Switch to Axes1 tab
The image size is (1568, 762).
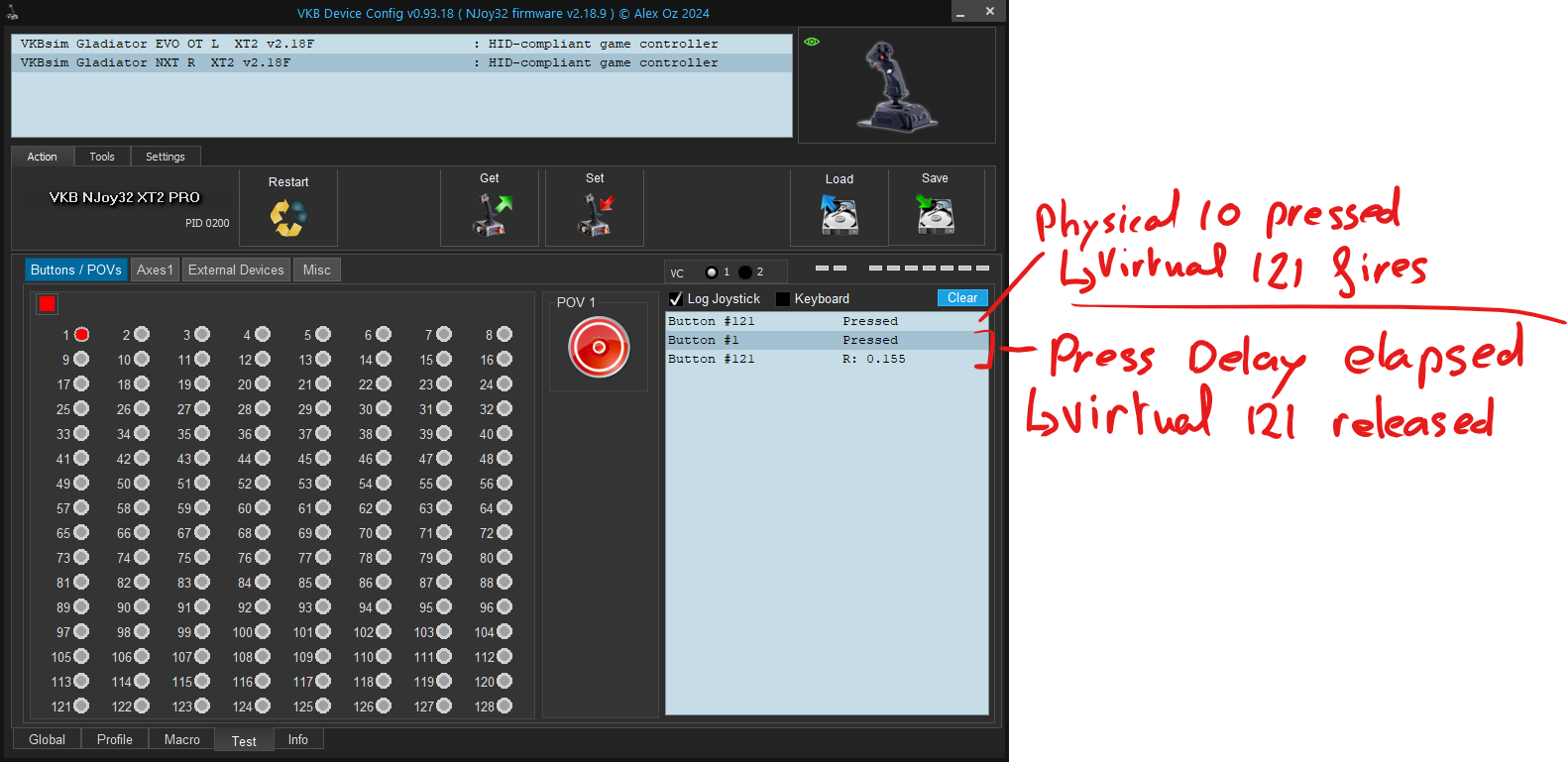point(155,270)
